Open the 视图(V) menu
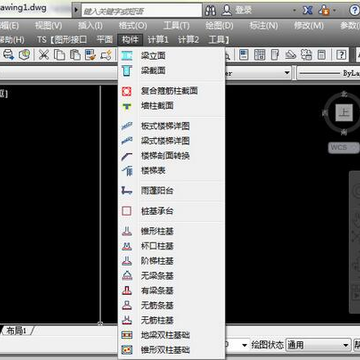Image resolution: width=360 pixels, height=360 pixels. coord(49,26)
